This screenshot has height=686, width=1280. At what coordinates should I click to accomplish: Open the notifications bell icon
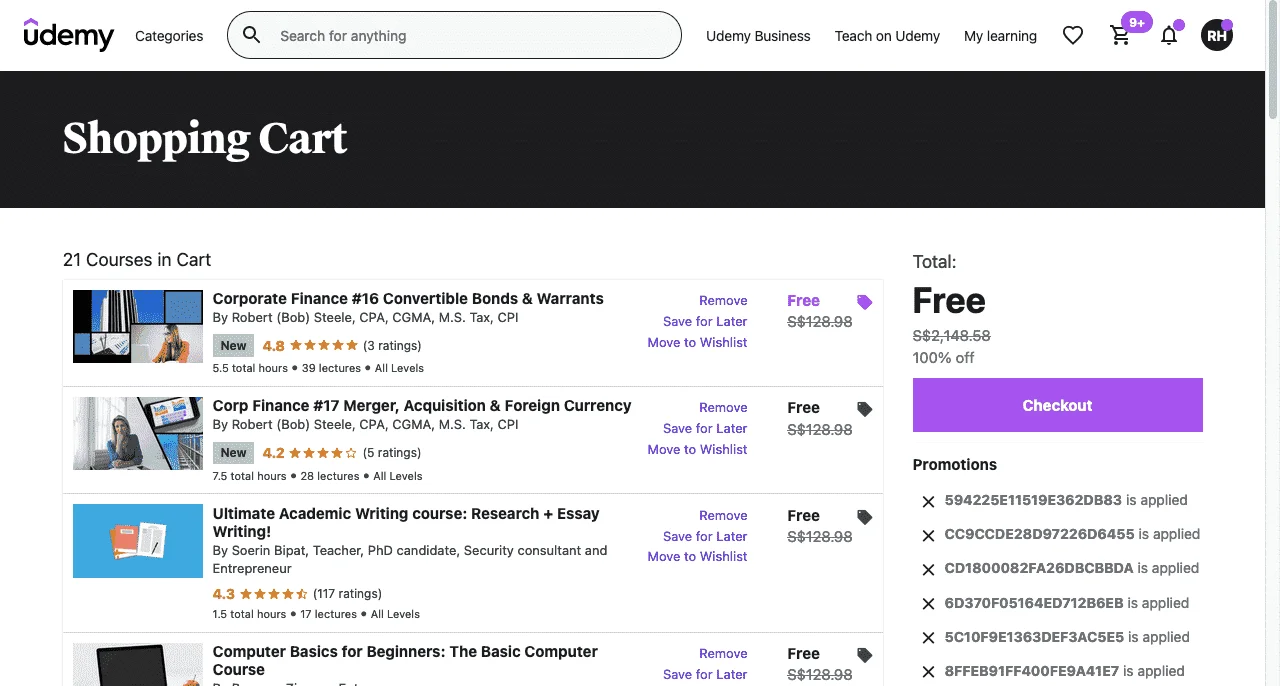pyautogui.click(x=1169, y=36)
